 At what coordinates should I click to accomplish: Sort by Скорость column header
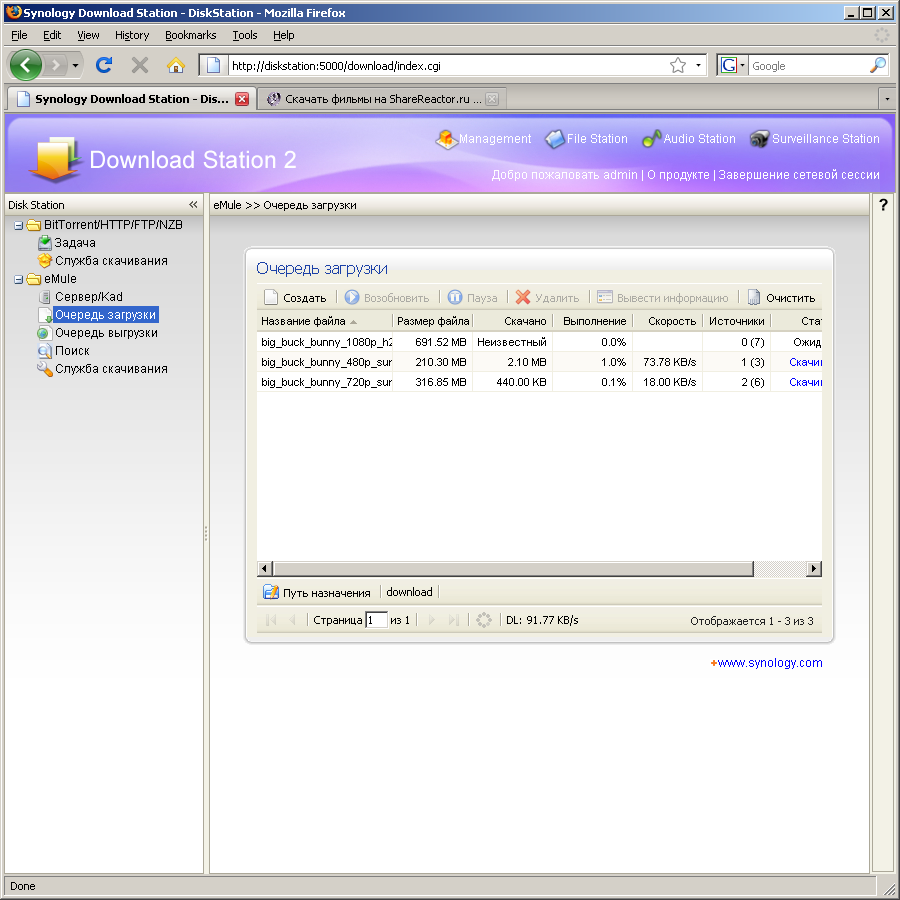[x=668, y=321]
